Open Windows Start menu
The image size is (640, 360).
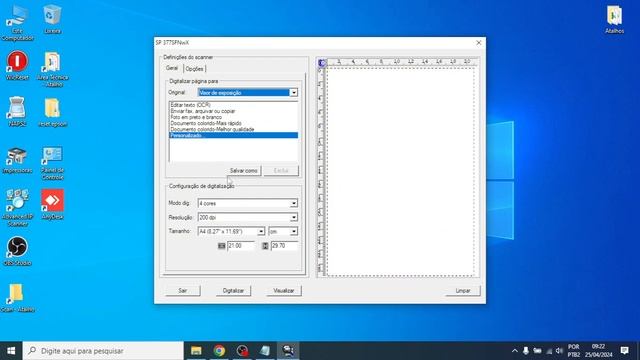tap(11, 351)
